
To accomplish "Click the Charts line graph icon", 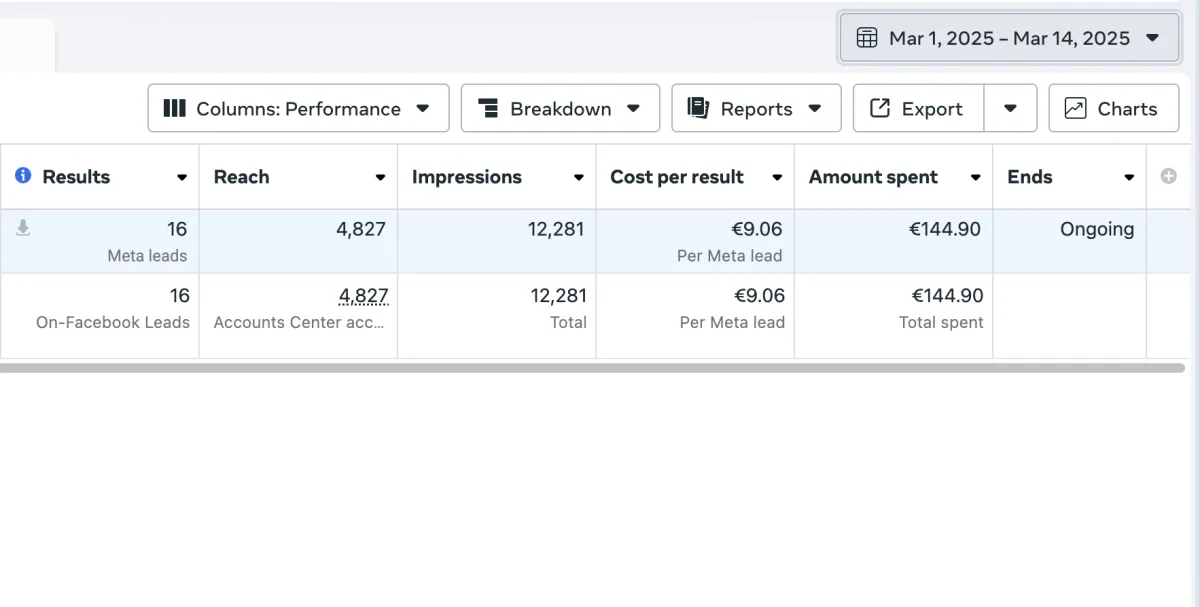I will 1075,108.
